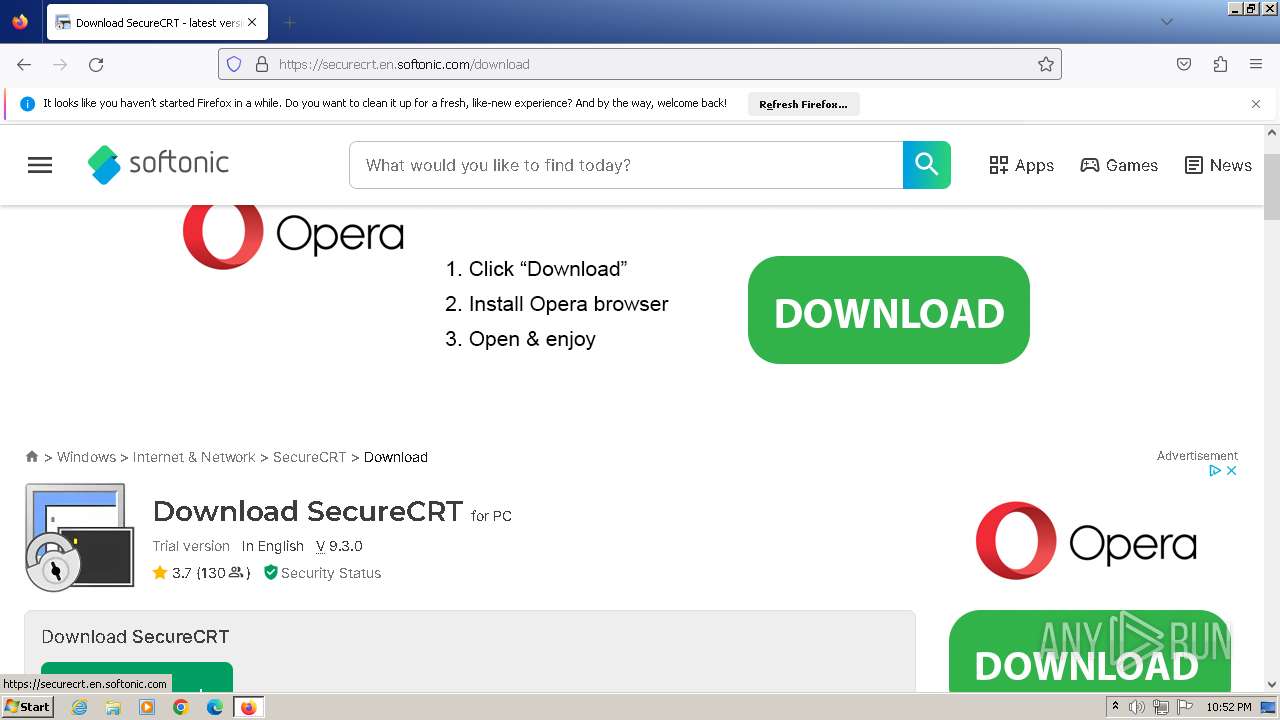The width and height of the screenshot is (1280, 720).
Task: Focus the Softonic search field
Action: tap(626, 165)
